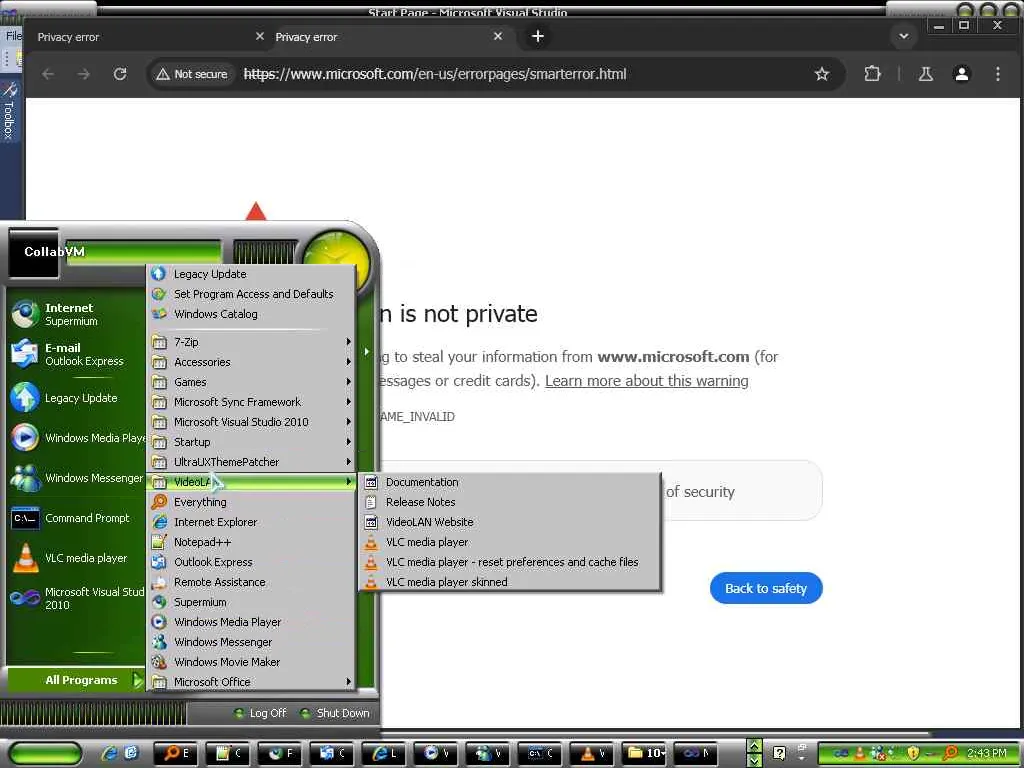The width and height of the screenshot is (1024, 768).
Task: Close the second Privacy error tab
Action: pyautogui.click(x=498, y=36)
